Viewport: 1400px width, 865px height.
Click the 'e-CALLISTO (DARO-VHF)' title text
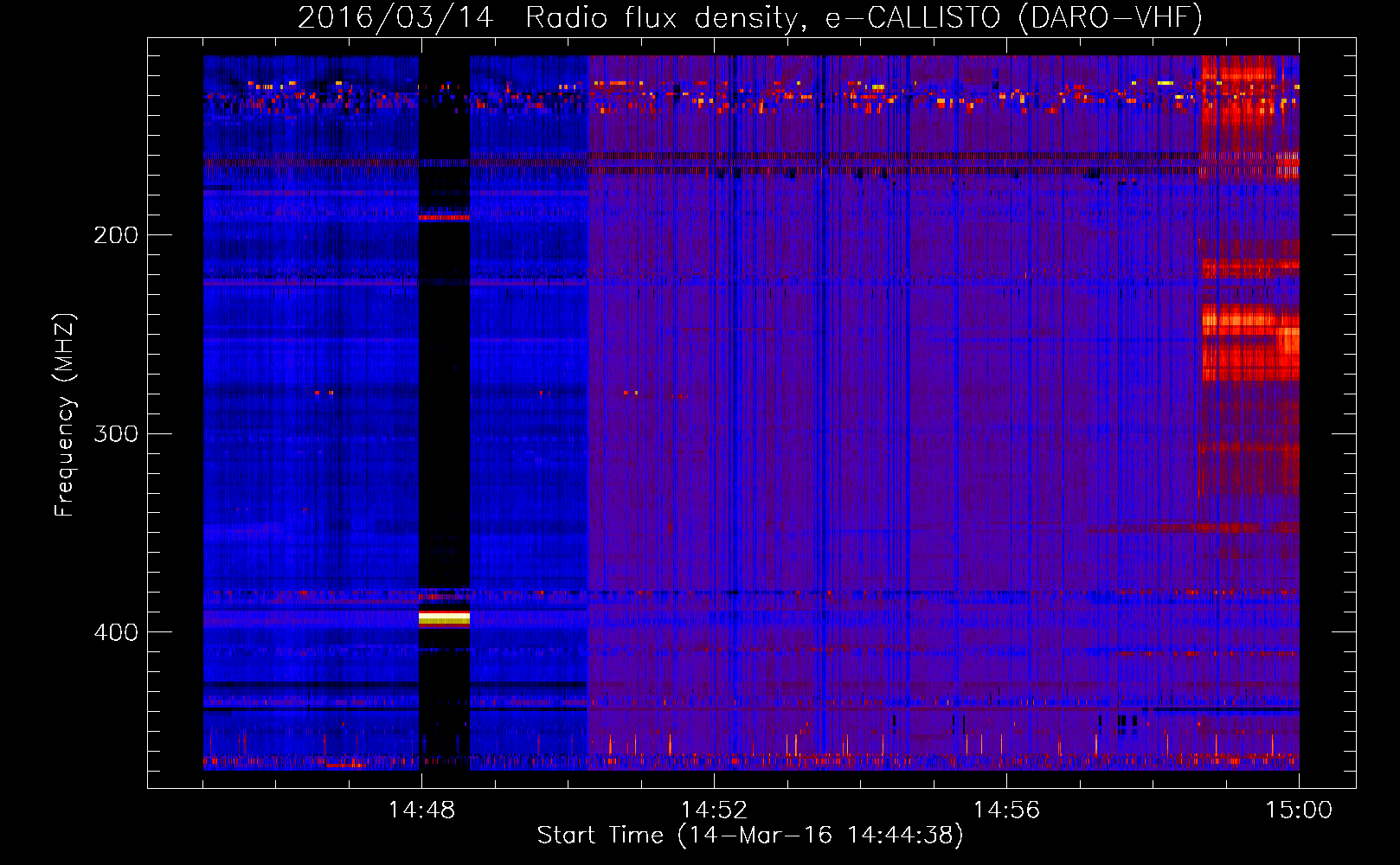pyautogui.click(x=1013, y=17)
